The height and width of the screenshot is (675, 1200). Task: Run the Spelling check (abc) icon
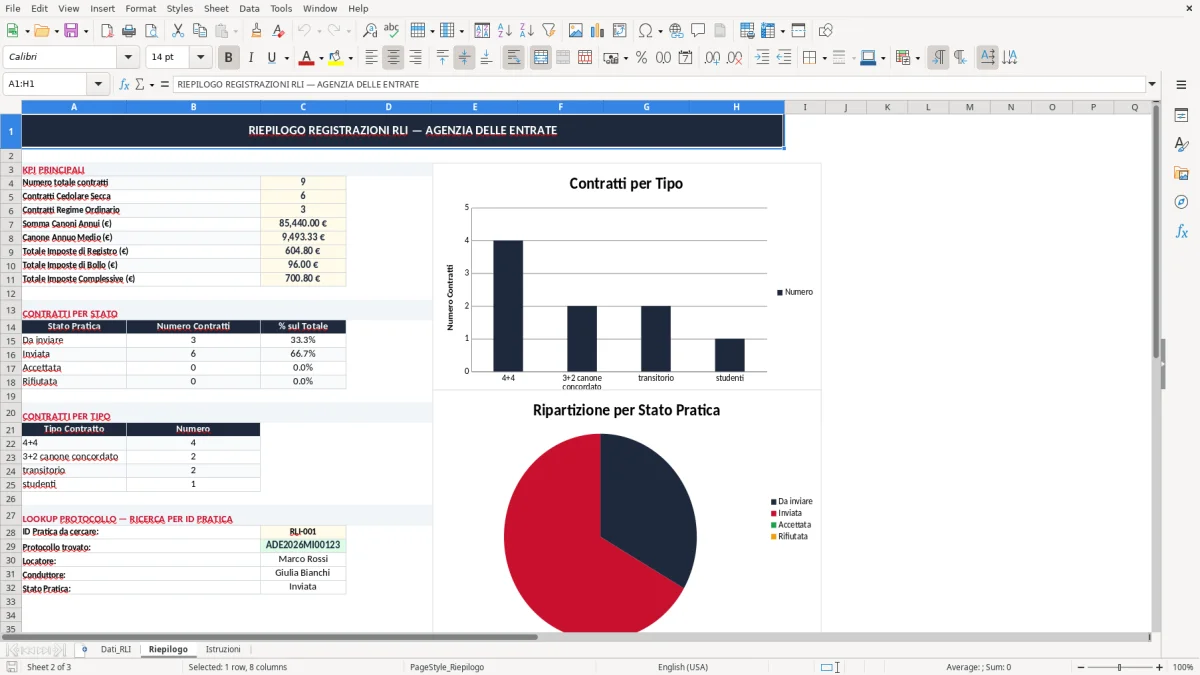click(392, 31)
